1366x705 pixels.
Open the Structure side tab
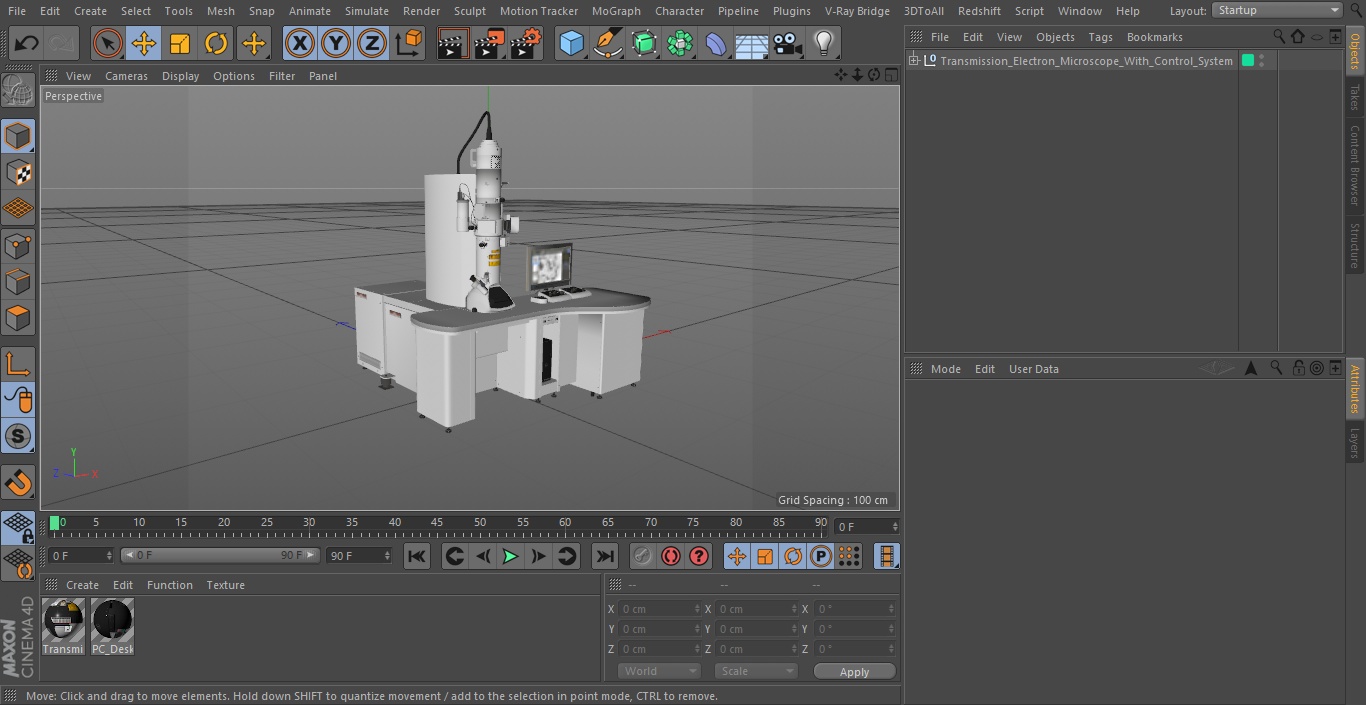coord(1355,245)
